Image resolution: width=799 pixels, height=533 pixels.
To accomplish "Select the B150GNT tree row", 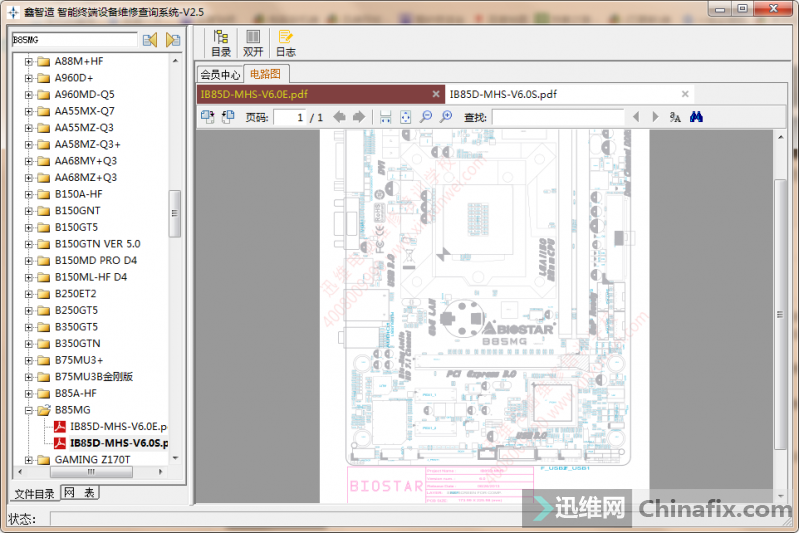I will click(77, 210).
